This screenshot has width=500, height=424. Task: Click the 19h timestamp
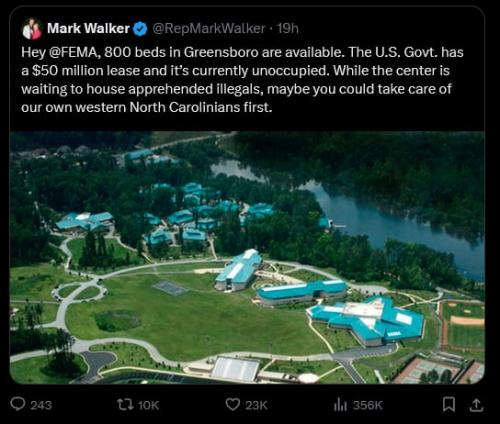288,29
